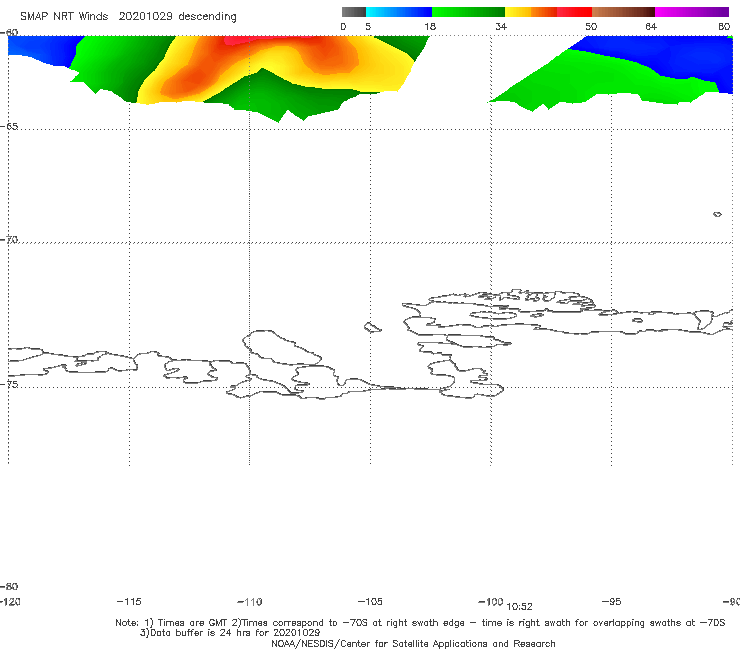This screenshot has height=650, width=740.
Task: Click the green segment of the color bar
Action: (468, 12)
